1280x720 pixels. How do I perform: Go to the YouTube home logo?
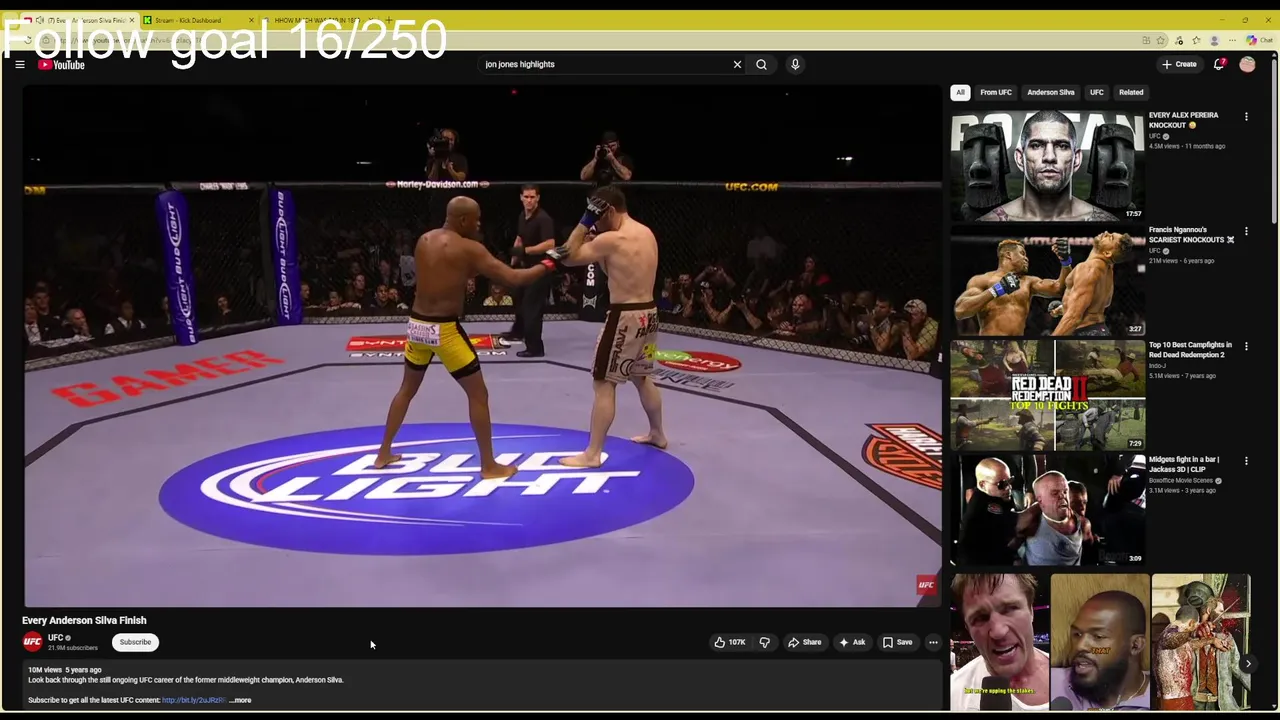(x=61, y=64)
